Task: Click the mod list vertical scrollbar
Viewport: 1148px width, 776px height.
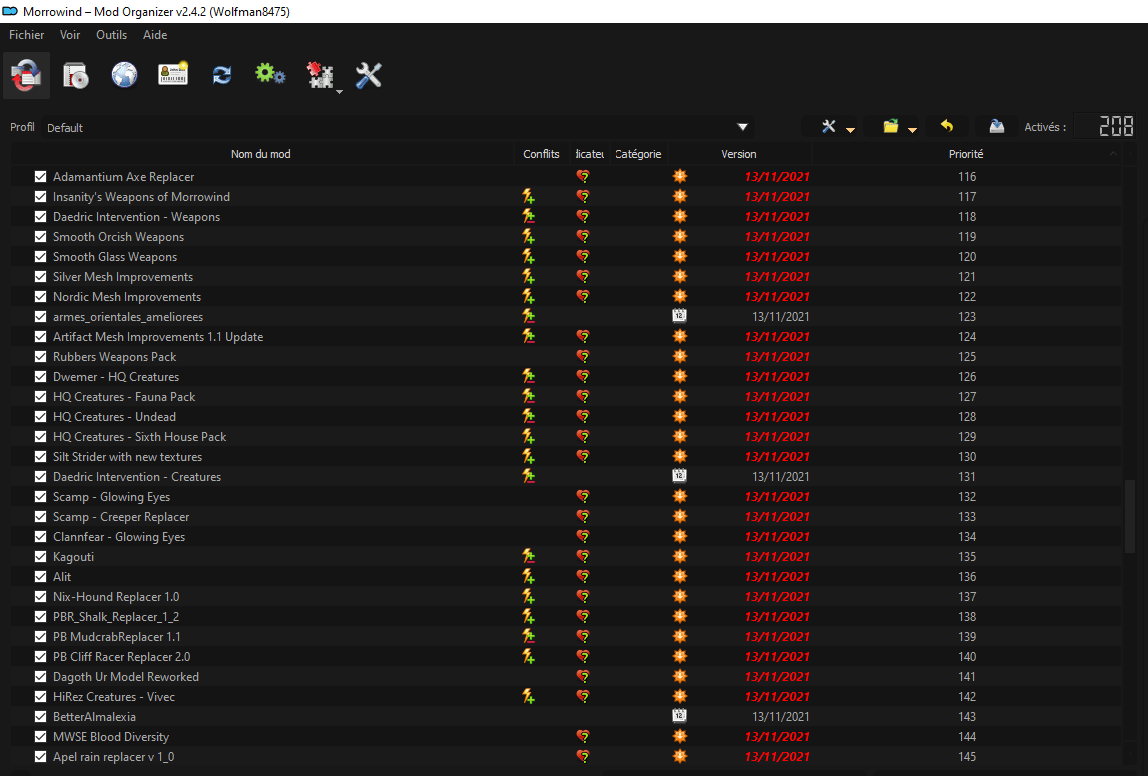Action: [x=1131, y=515]
